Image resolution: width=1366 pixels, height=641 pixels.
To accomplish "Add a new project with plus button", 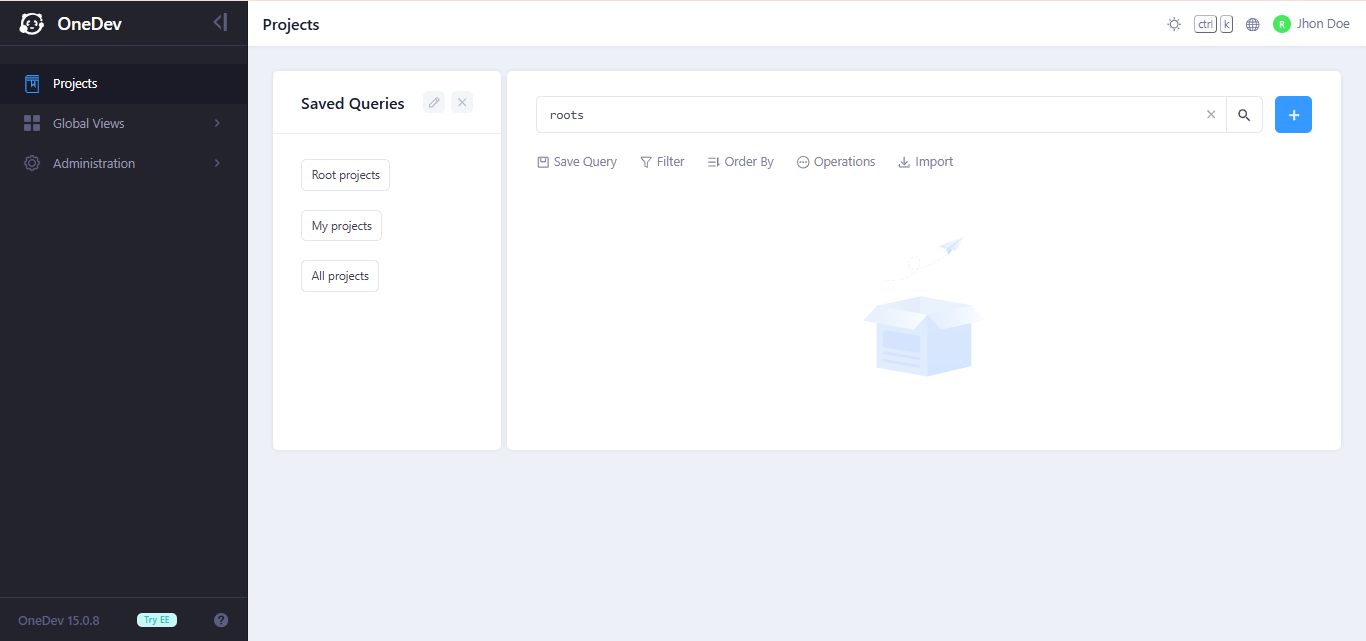I will pyautogui.click(x=1293, y=115).
